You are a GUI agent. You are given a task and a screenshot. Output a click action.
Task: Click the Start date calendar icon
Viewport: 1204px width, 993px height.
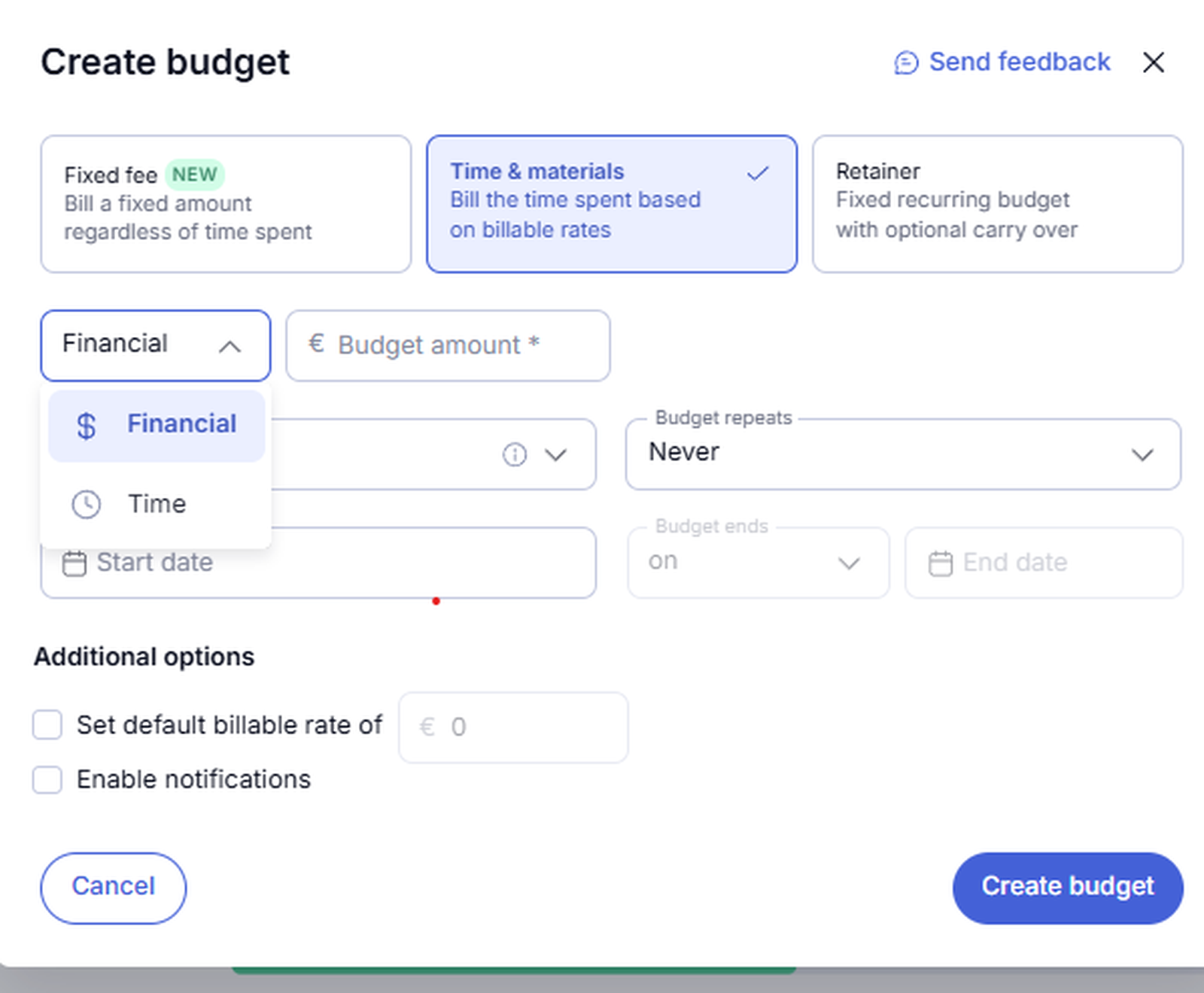click(x=74, y=563)
